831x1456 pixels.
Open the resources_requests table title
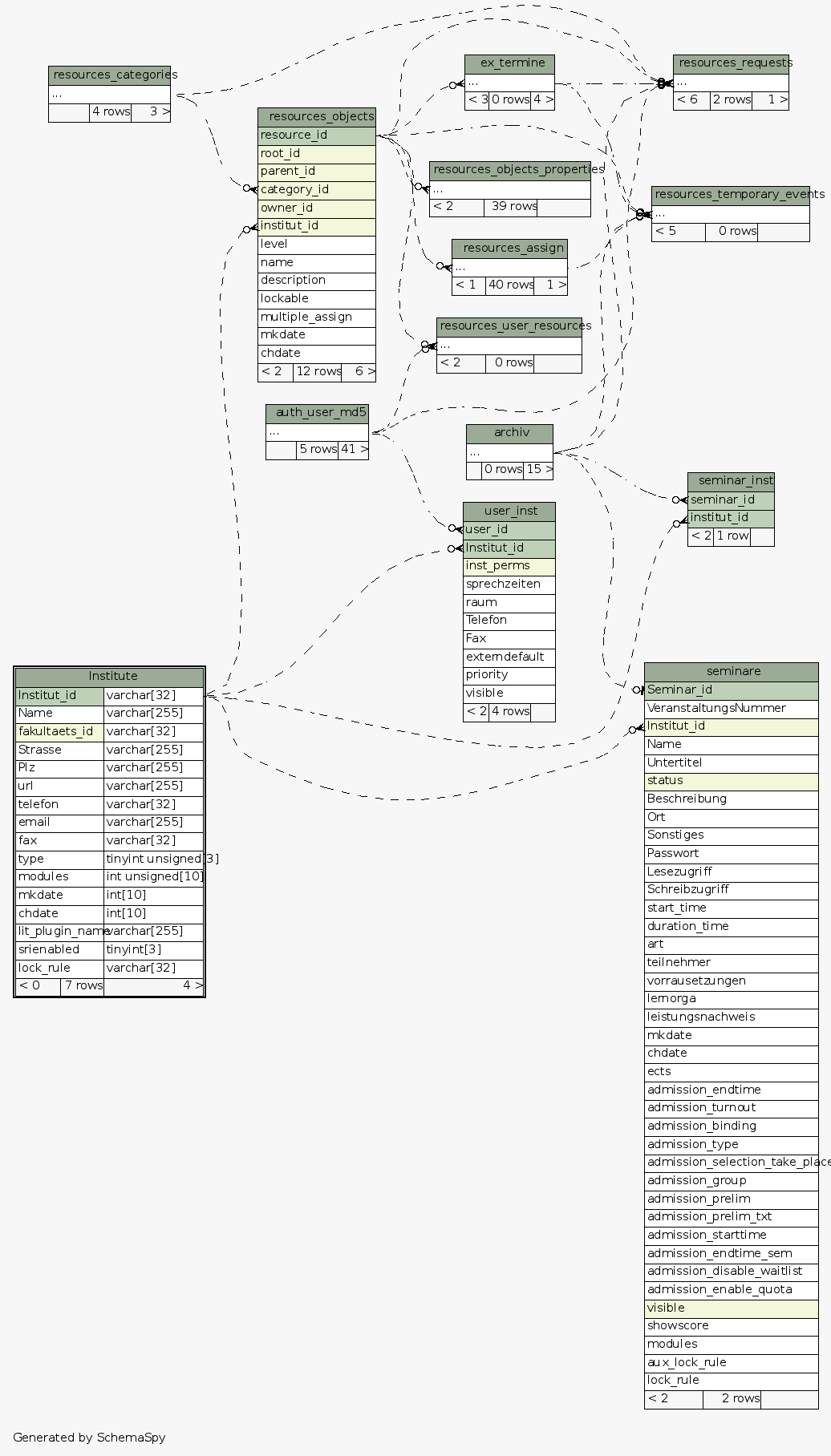(x=731, y=63)
